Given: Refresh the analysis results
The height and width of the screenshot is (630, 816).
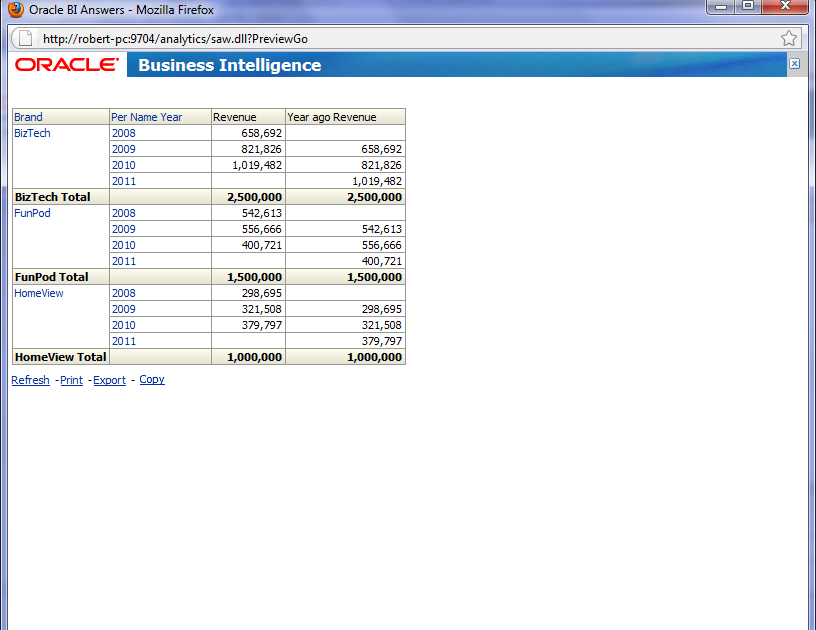Looking at the screenshot, I should coord(30,379).
